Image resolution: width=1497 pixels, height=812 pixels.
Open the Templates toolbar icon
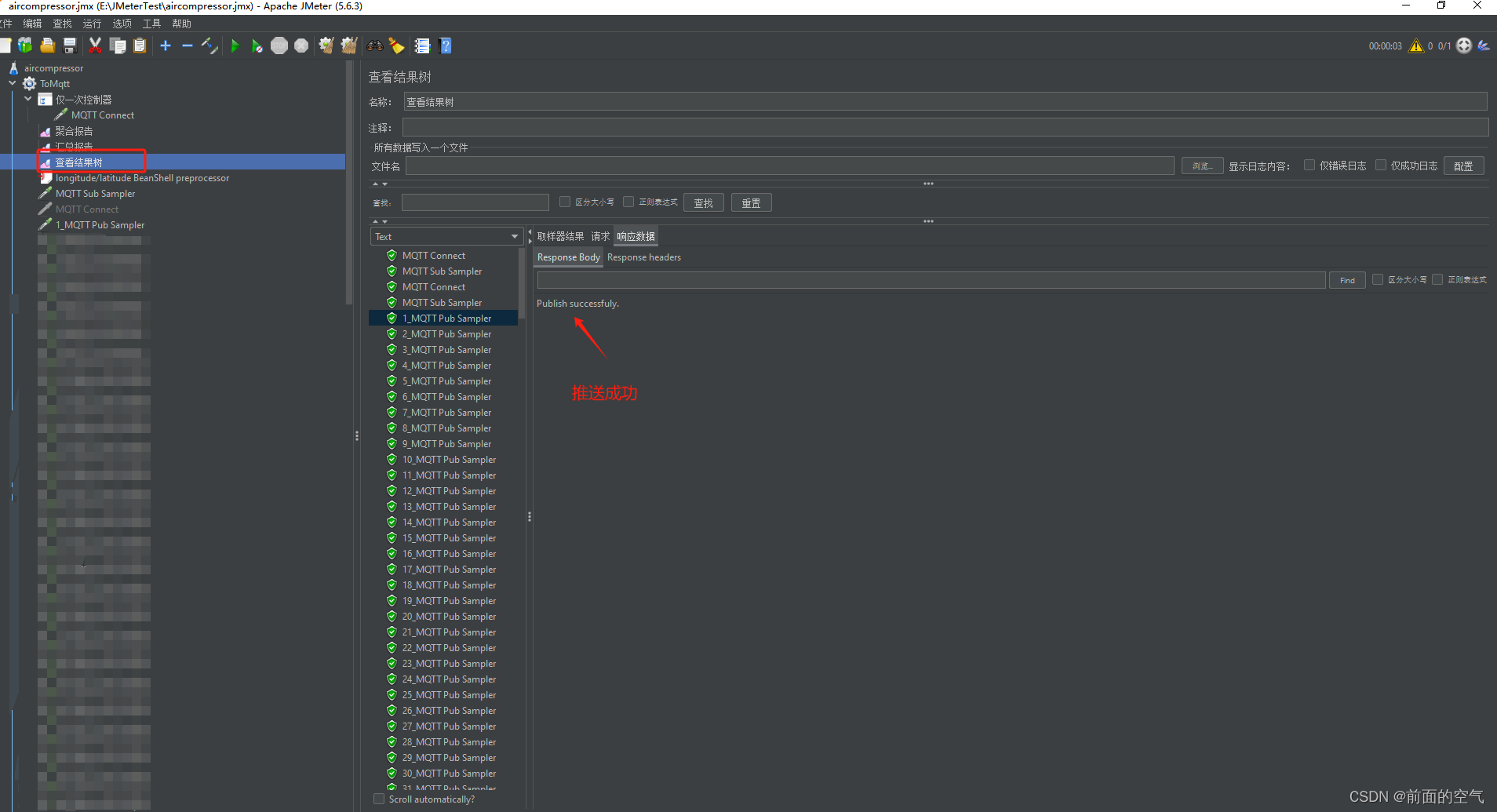25,46
